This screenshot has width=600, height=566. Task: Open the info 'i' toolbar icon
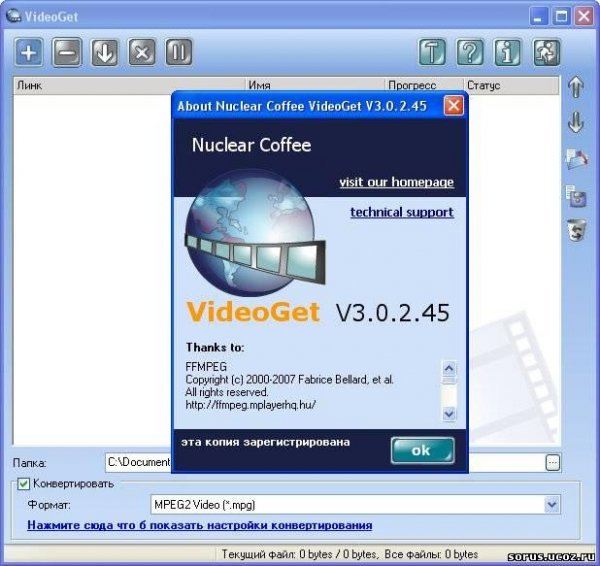(x=507, y=52)
